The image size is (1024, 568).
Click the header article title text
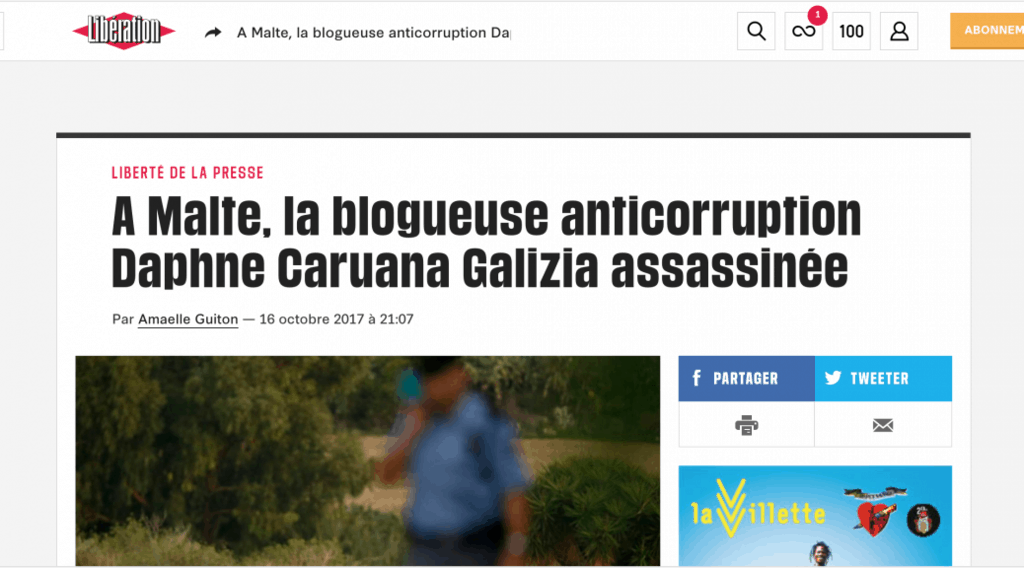point(374,33)
